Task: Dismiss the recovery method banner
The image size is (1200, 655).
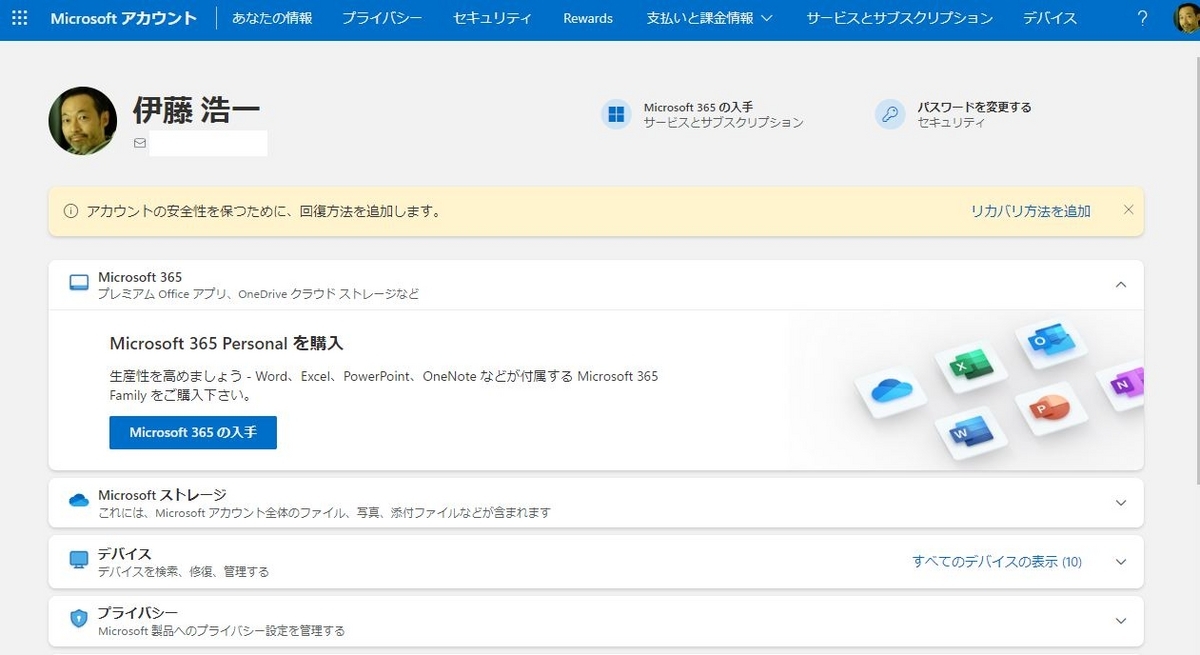Action: coord(1128,210)
